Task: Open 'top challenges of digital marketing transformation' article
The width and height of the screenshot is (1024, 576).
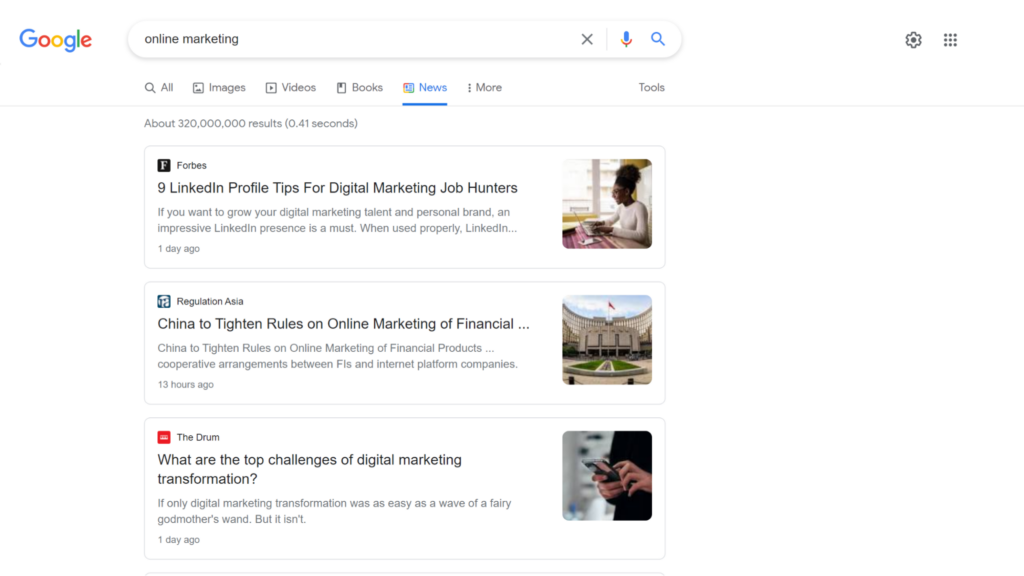Action: coord(310,469)
